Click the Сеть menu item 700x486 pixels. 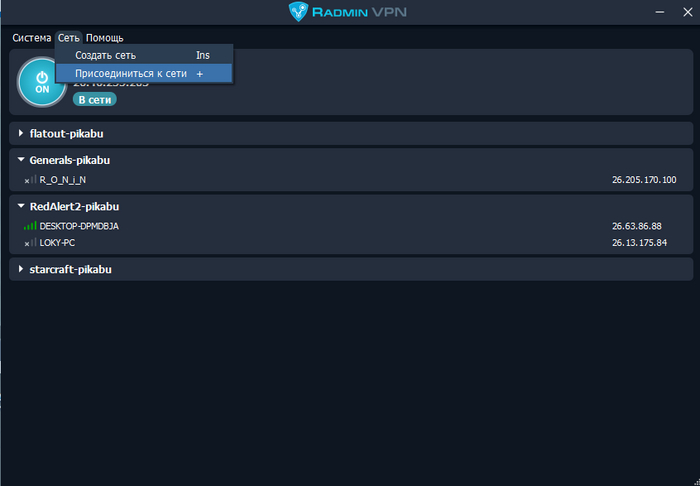pos(69,38)
